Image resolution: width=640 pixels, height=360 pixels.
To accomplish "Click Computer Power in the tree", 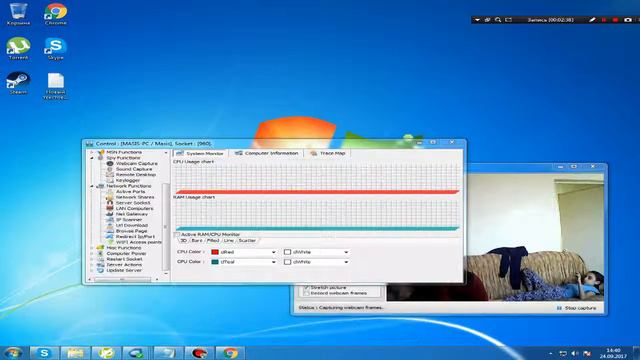I will (x=126, y=253).
